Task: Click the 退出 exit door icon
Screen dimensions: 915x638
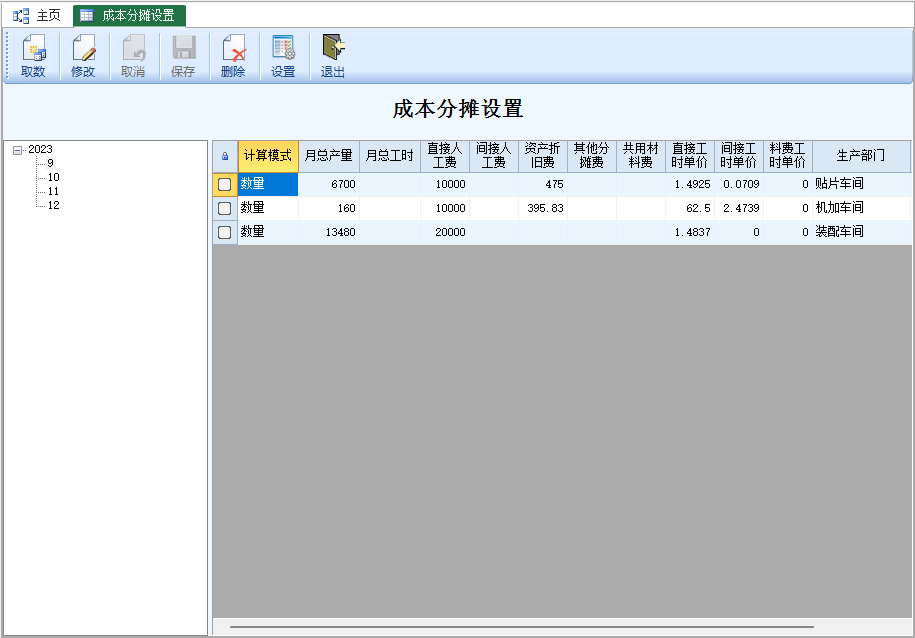Action: pos(333,49)
